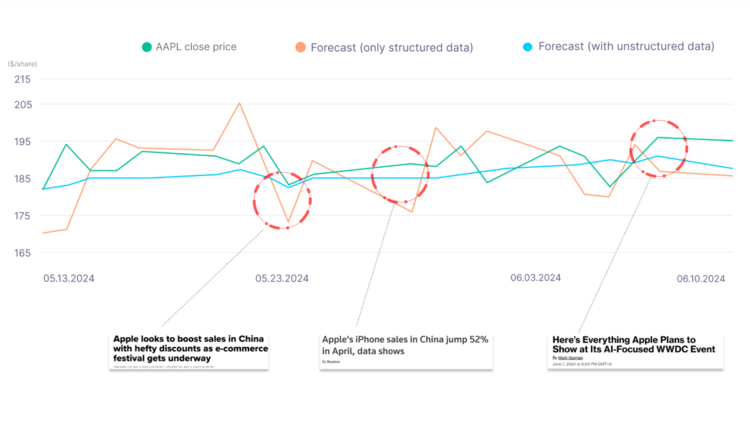This screenshot has height=429, width=750.
Task: Click the blue unstructured-data forecast legend dot
Action: [x=527, y=47]
